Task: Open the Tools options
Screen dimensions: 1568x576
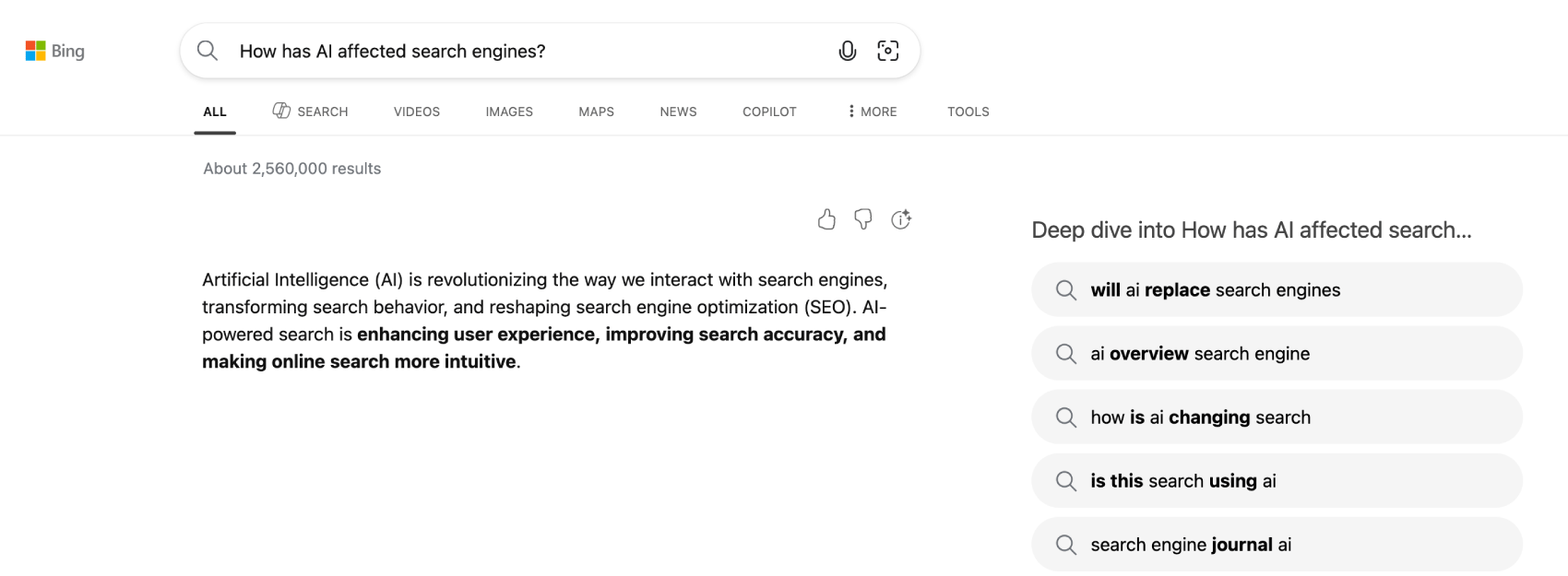Action: coord(968,112)
